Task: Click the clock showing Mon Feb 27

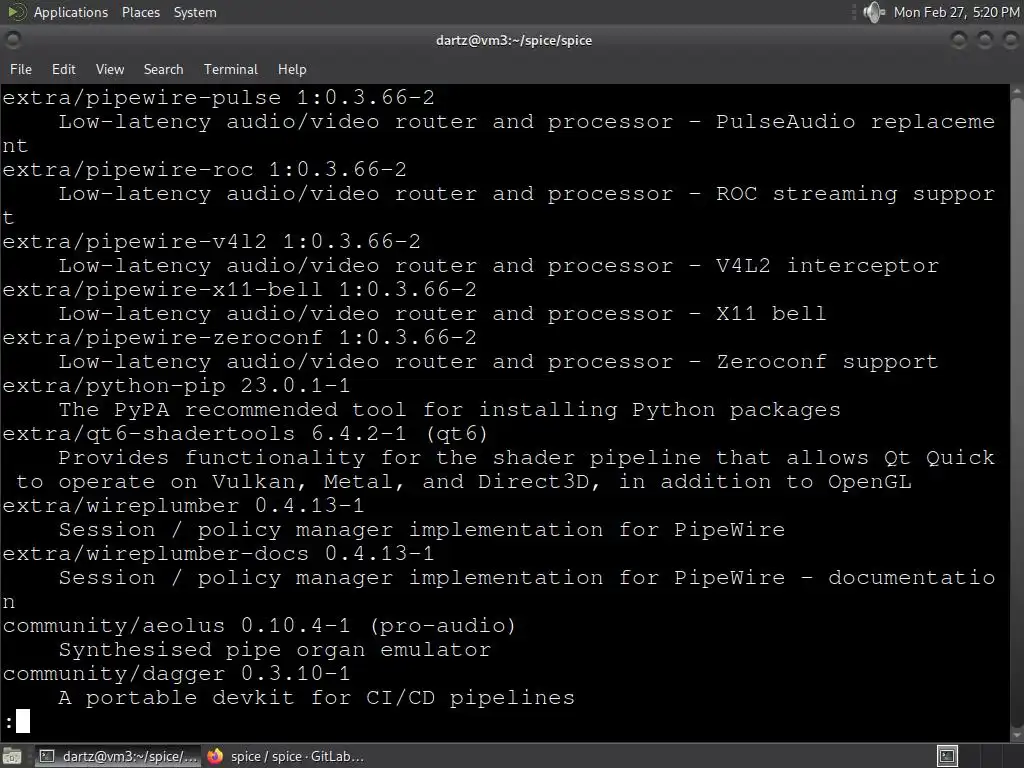Action: 956,12
